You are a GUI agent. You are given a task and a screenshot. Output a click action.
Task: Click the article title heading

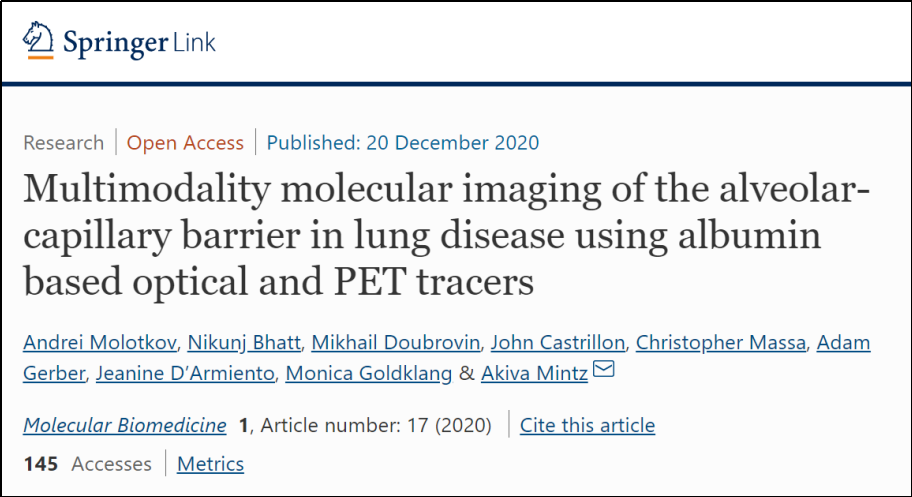[x=446, y=235]
